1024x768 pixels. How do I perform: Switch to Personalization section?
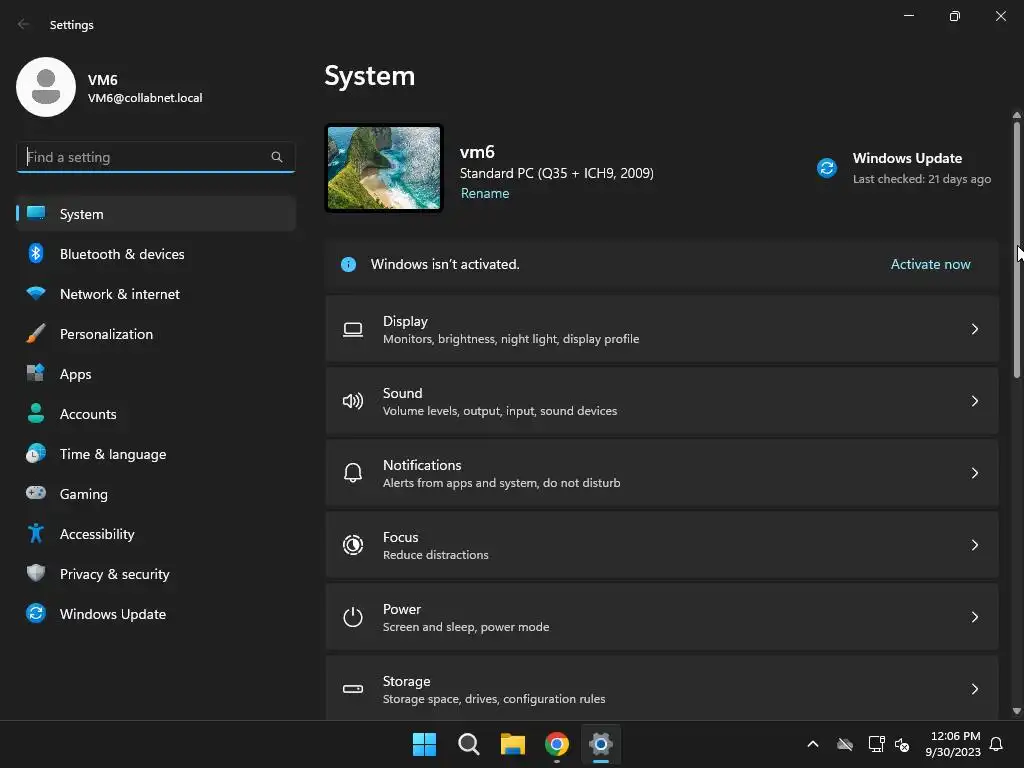(x=156, y=334)
